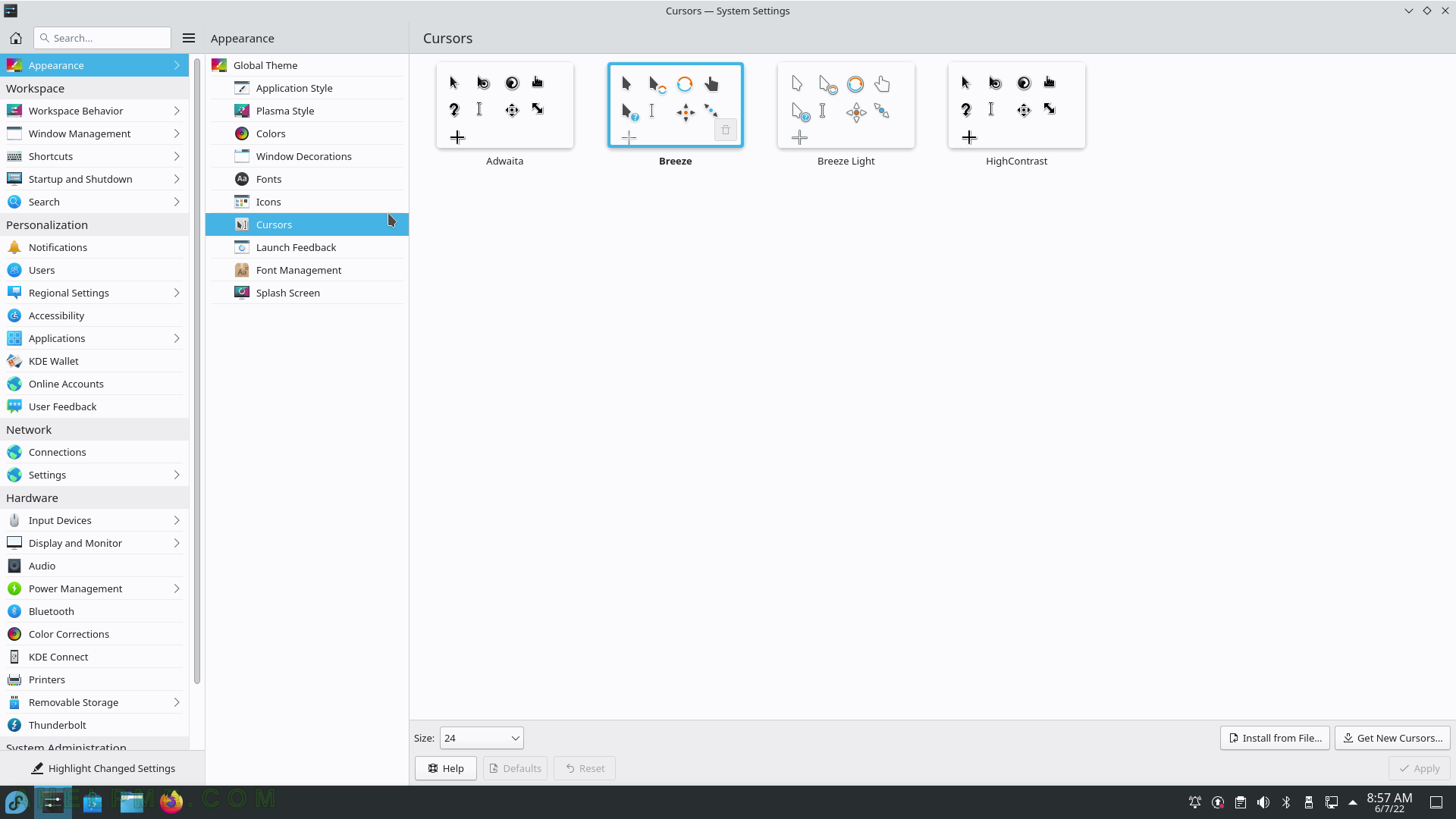
Task: Click the notifications bell in system tray
Action: [1195, 802]
